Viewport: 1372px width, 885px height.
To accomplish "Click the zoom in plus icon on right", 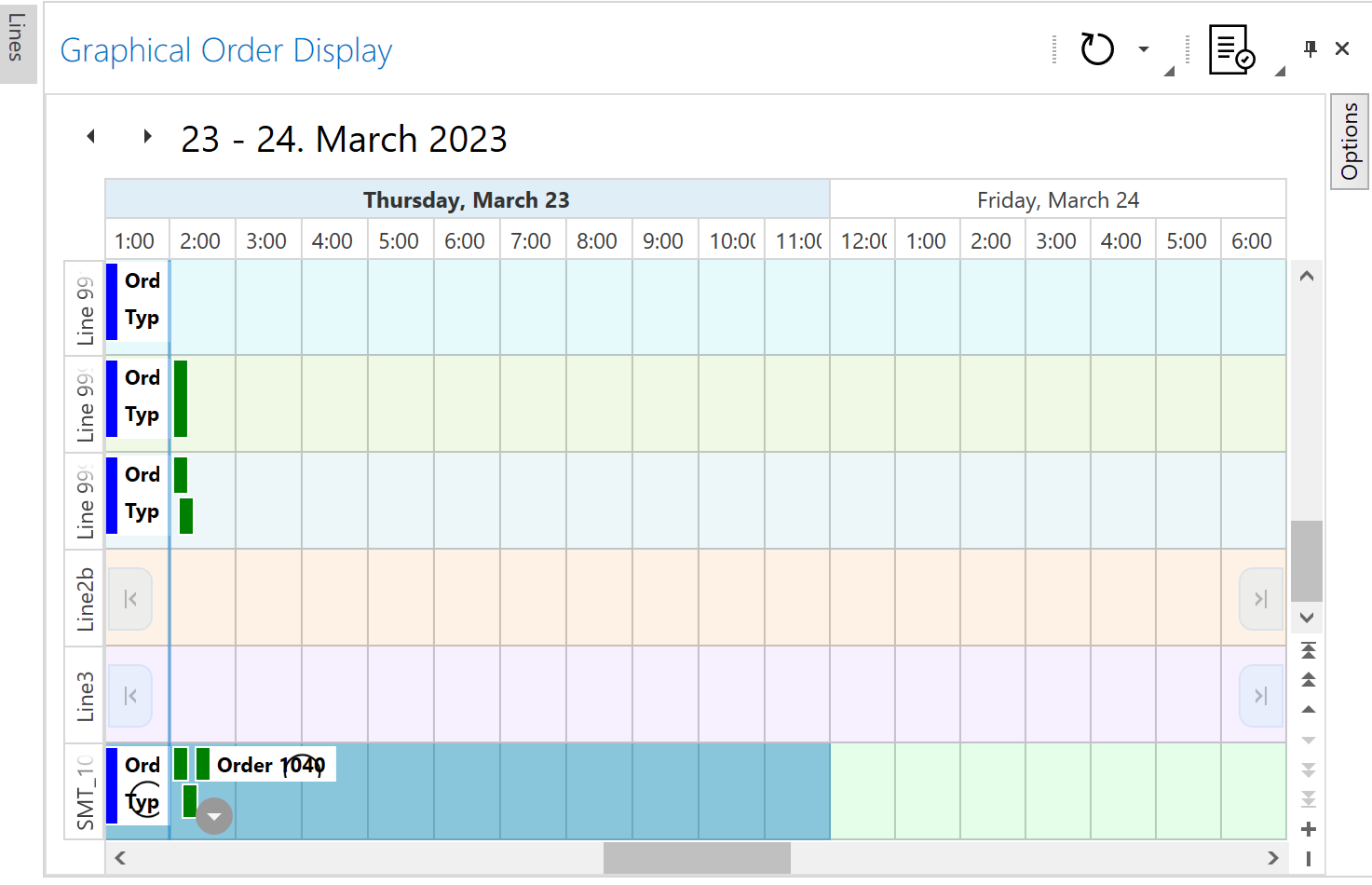I will [1308, 828].
